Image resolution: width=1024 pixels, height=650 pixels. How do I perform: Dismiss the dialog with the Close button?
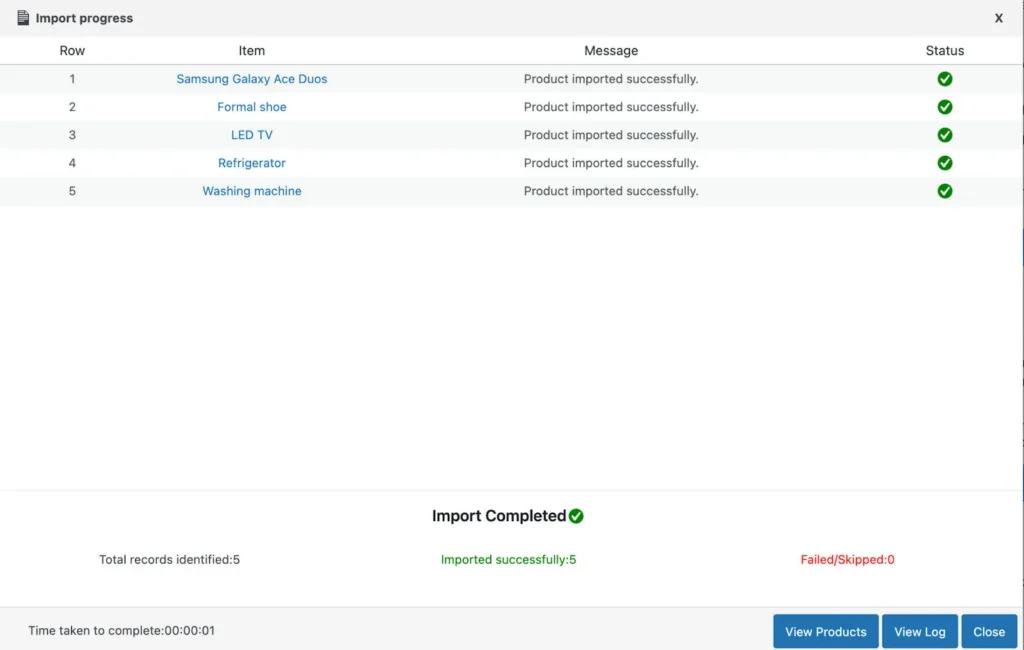[989, 631]
